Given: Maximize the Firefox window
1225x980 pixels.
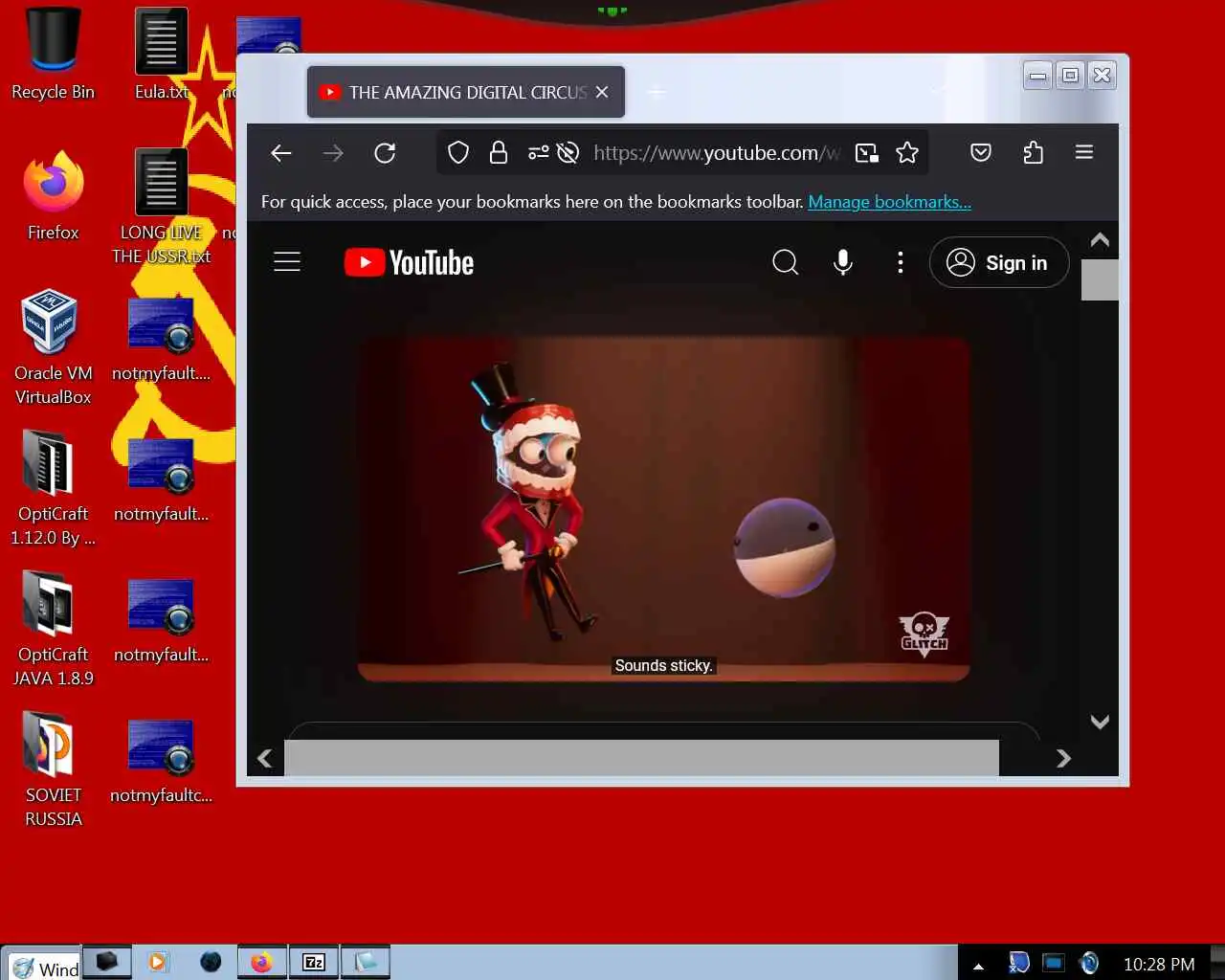Looking at the screenshot, I should pos(1070,76).
